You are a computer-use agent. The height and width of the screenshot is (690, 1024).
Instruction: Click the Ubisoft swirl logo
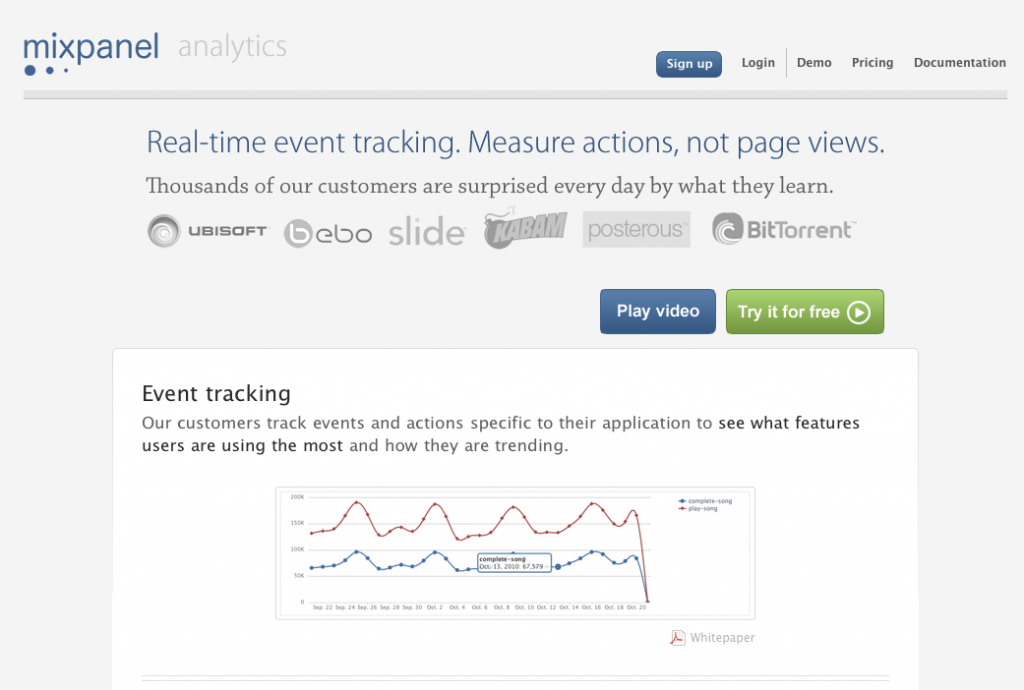163,230
